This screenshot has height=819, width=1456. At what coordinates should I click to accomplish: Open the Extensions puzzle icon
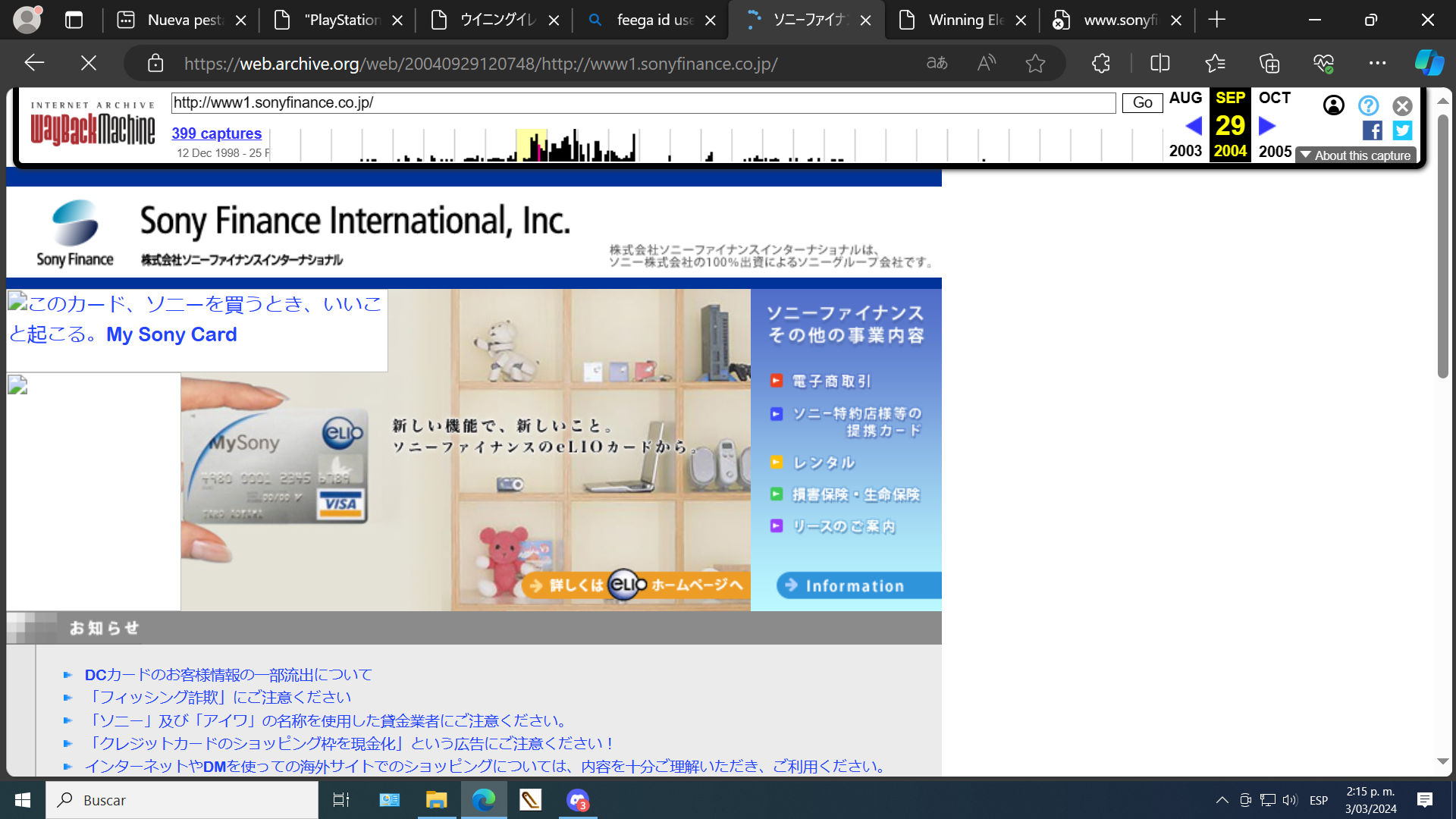tap(1101, 63)
